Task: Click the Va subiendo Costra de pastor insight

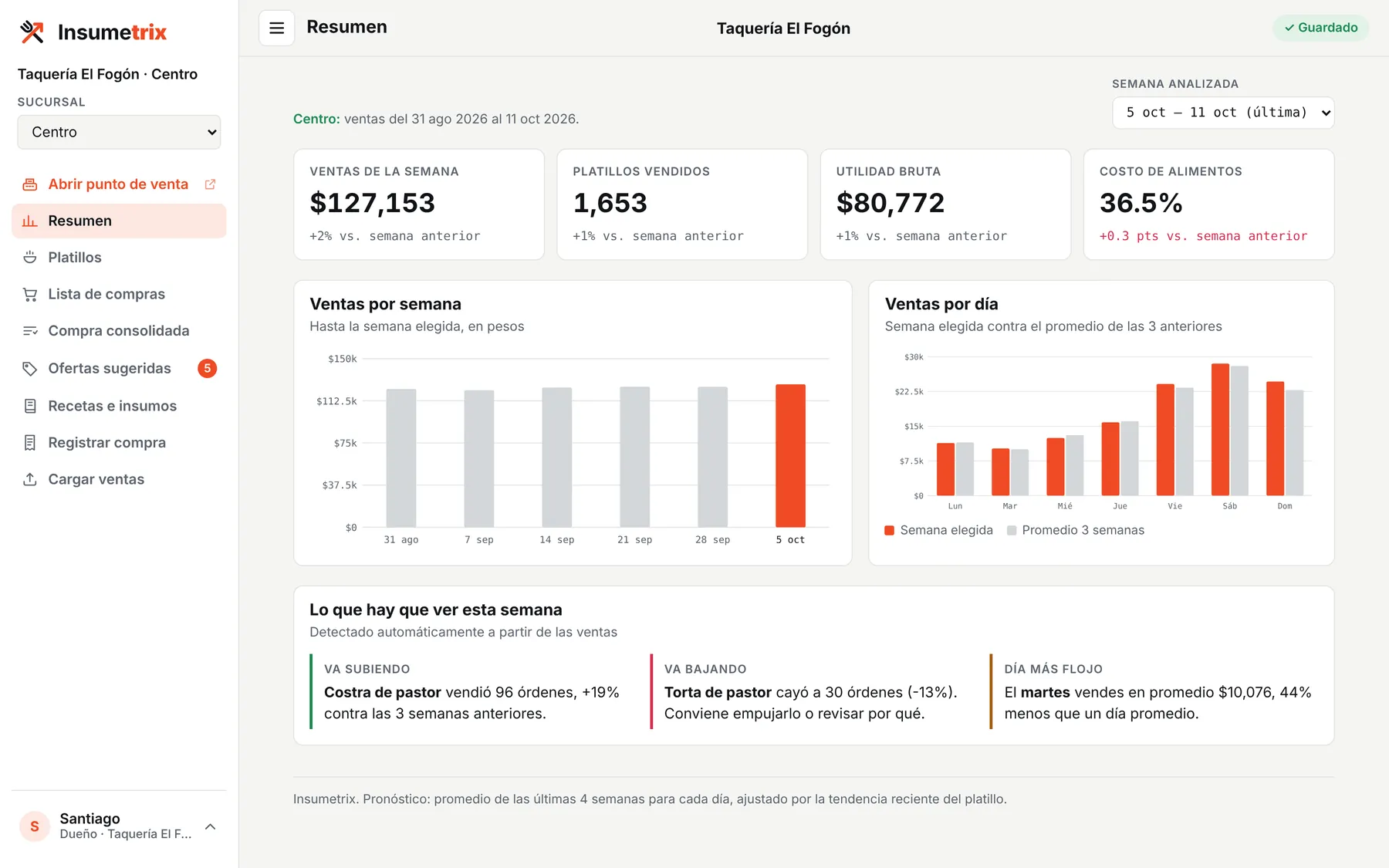Action: click(471, 692)
